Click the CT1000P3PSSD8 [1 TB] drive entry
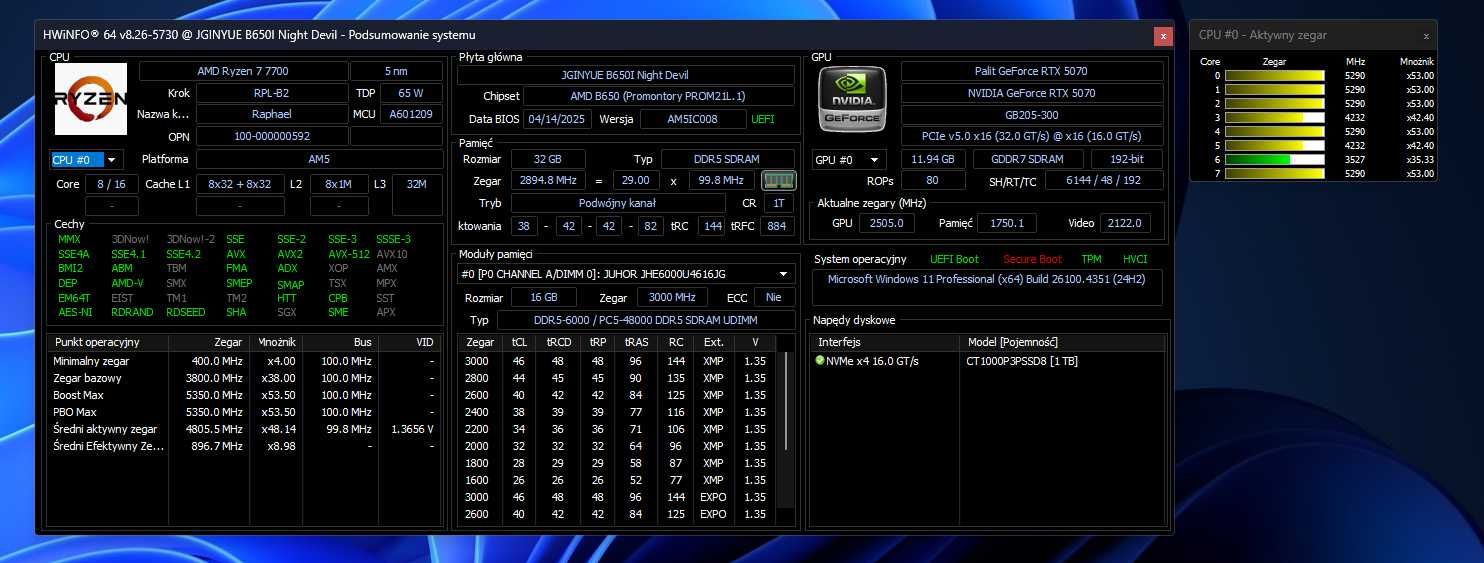This screenshot has width=1484, height=563. 1021,361
